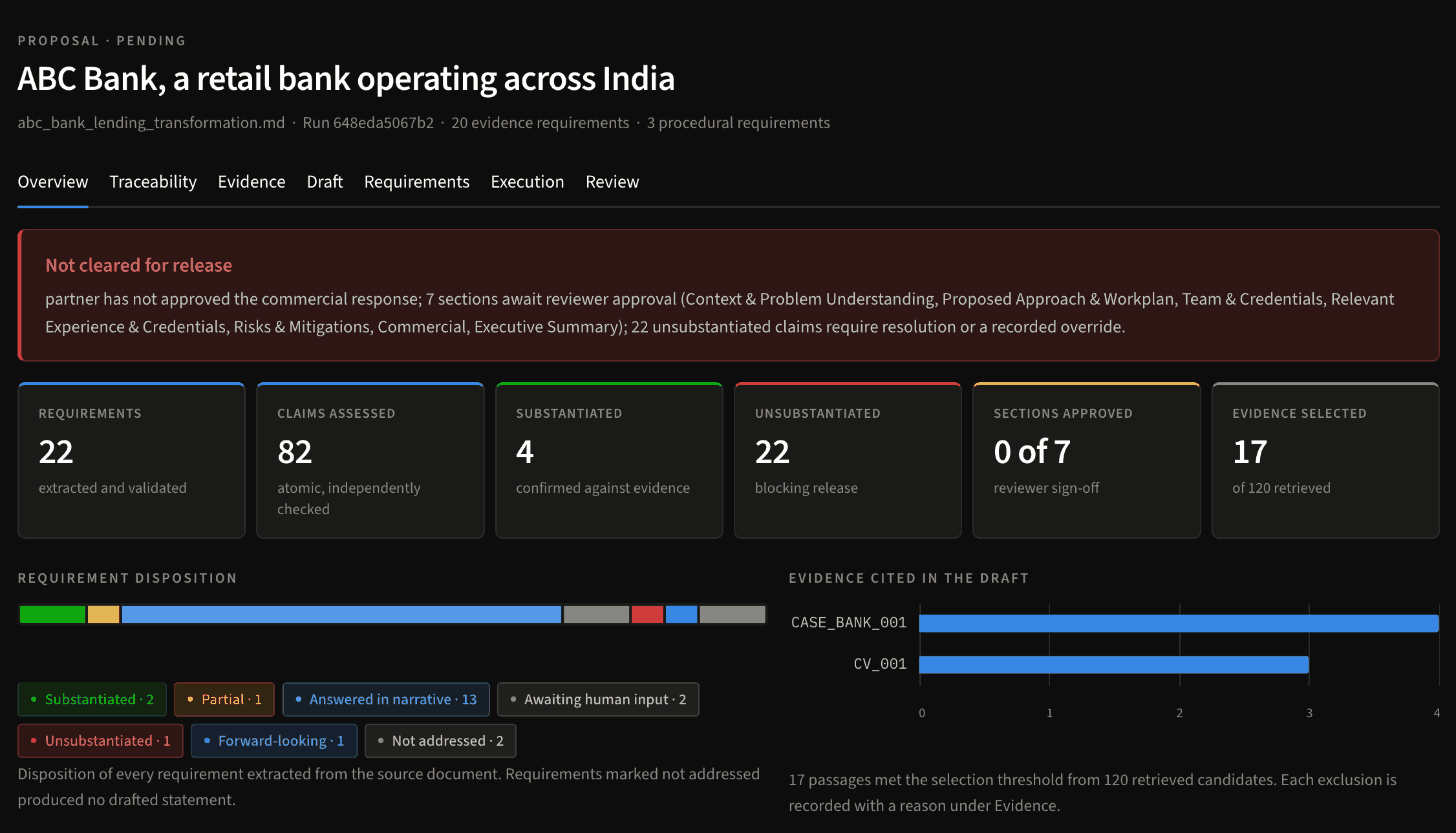Select the longest blue disposition bar segment
Viewport: 1456px width, 833px height.
pos(341,614)
